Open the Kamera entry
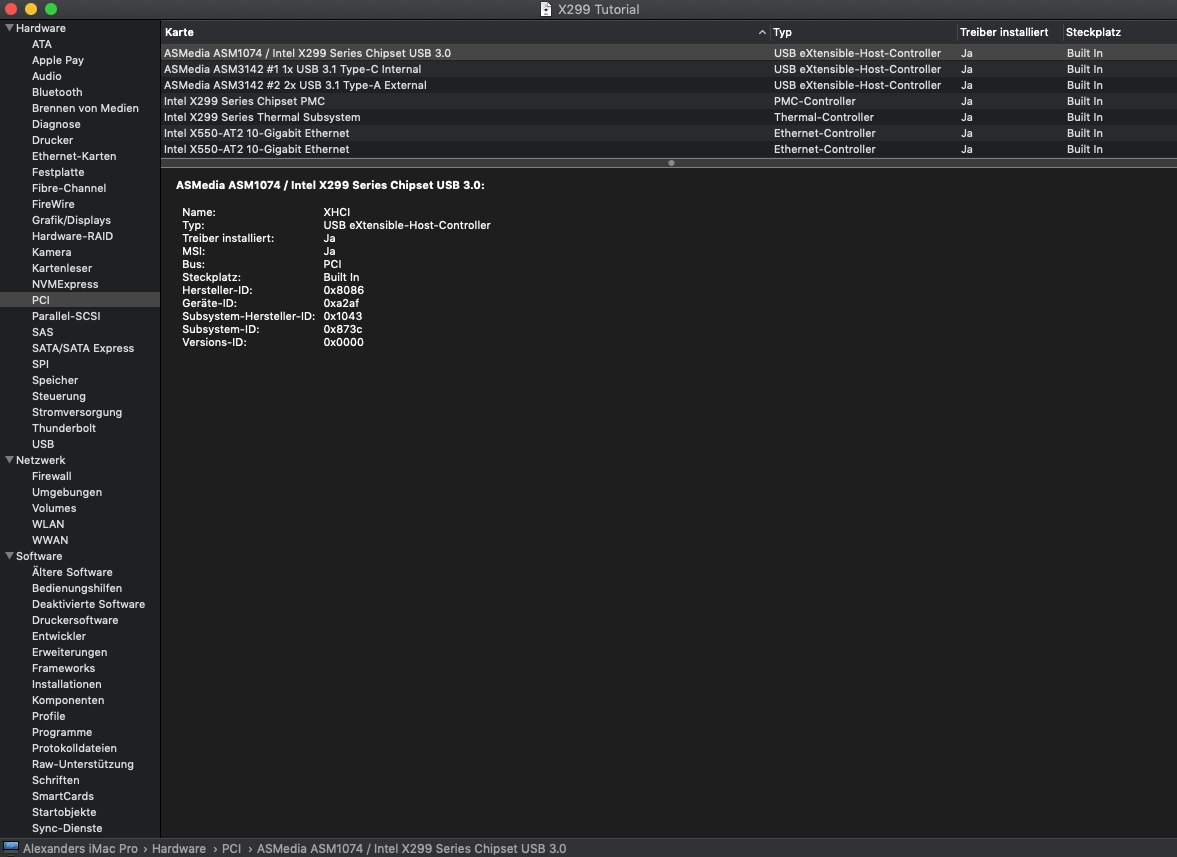This screenshot has width=1177, height=857. 52,252
